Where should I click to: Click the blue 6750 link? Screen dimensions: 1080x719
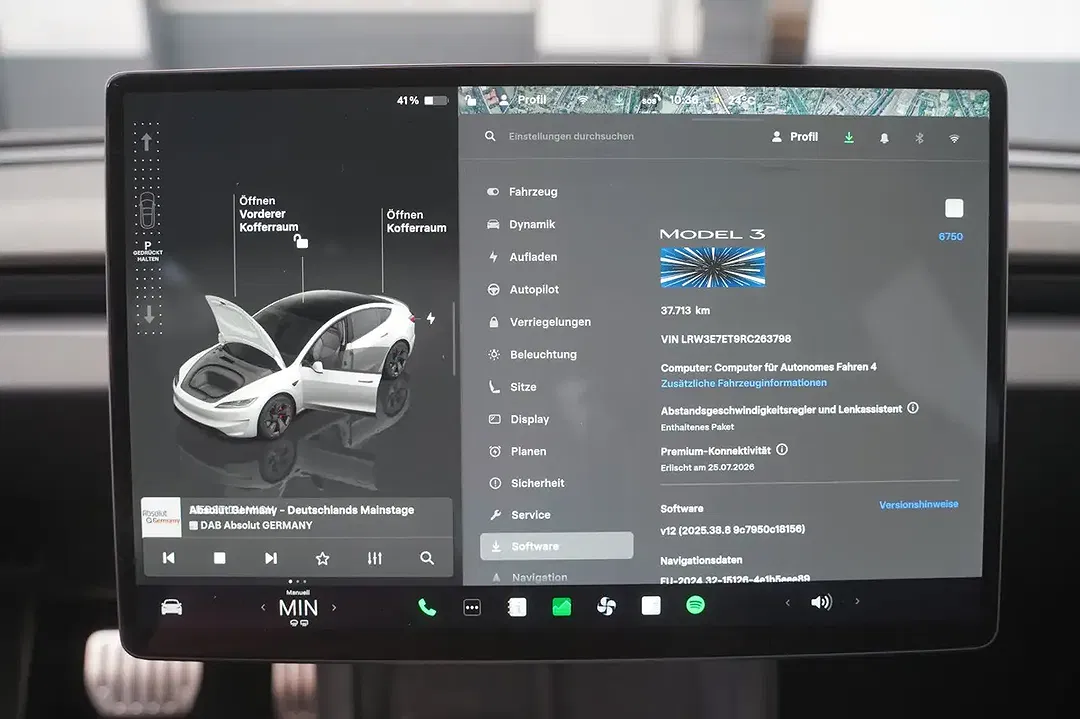(951, 236)
